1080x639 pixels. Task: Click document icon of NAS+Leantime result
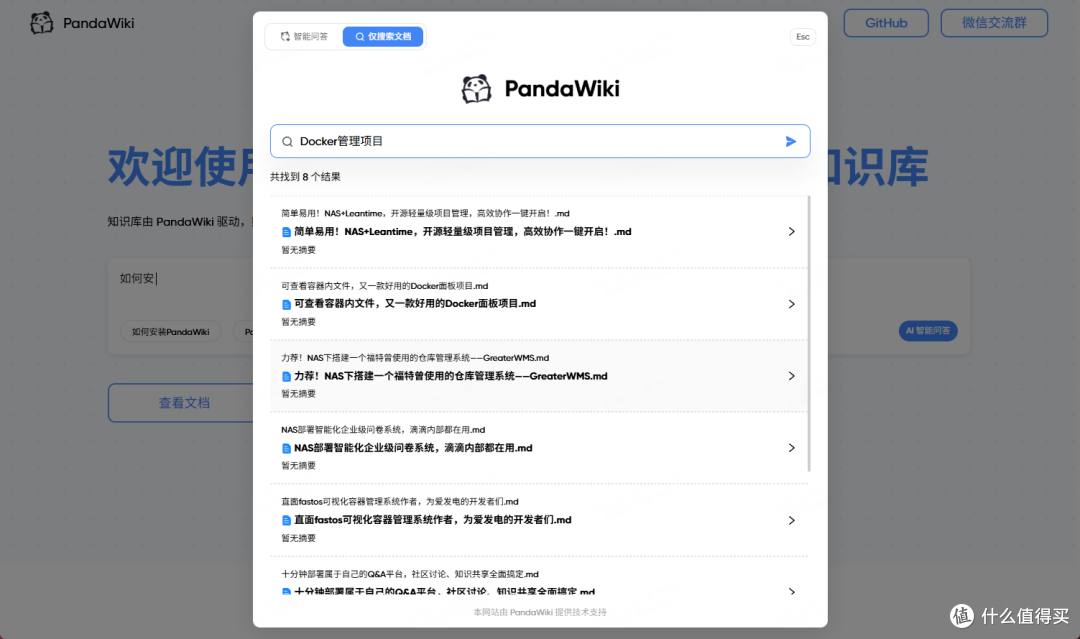pyautogui.click(x=286, y=232)
